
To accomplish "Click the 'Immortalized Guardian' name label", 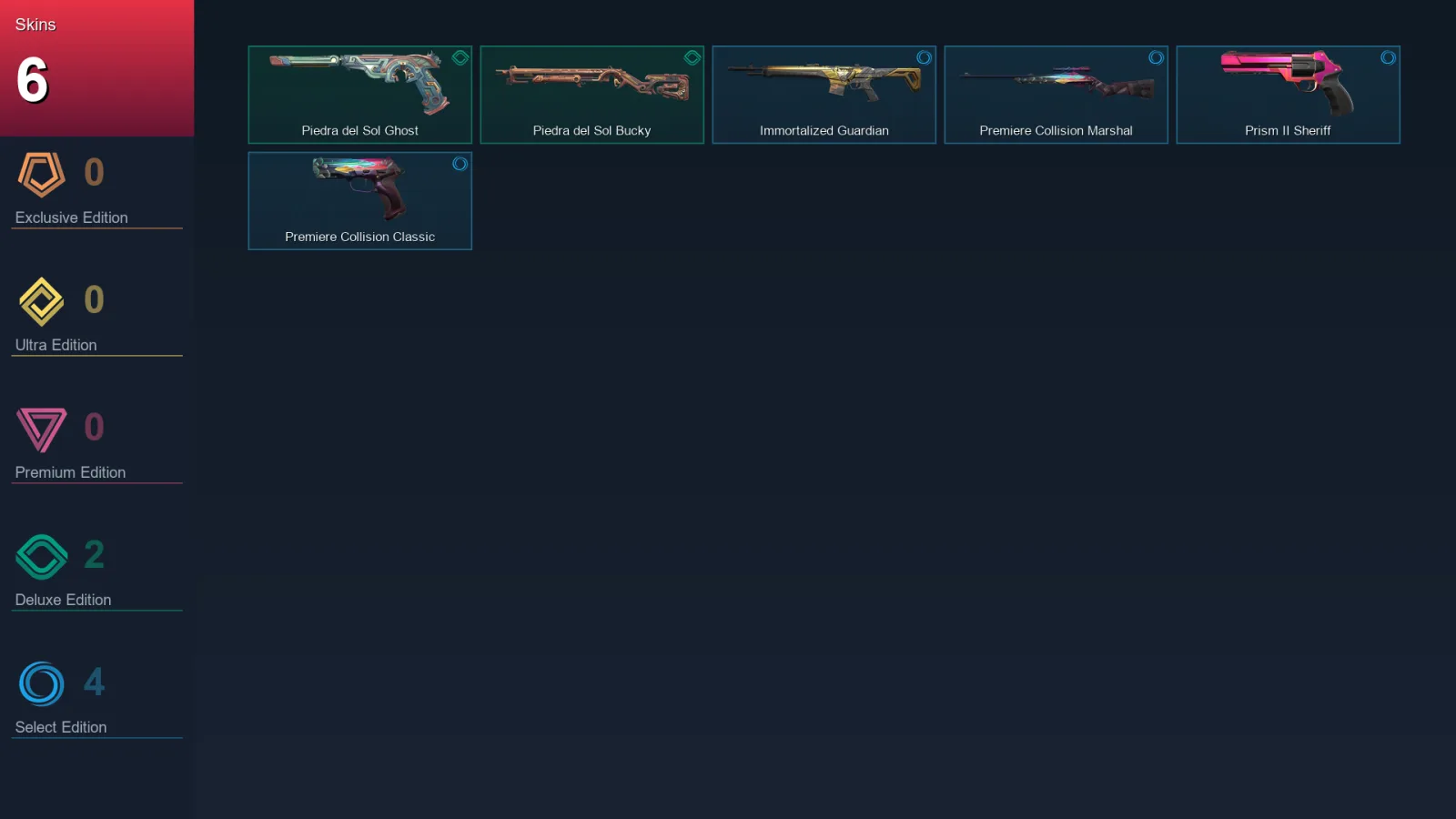I will point(824,131).
